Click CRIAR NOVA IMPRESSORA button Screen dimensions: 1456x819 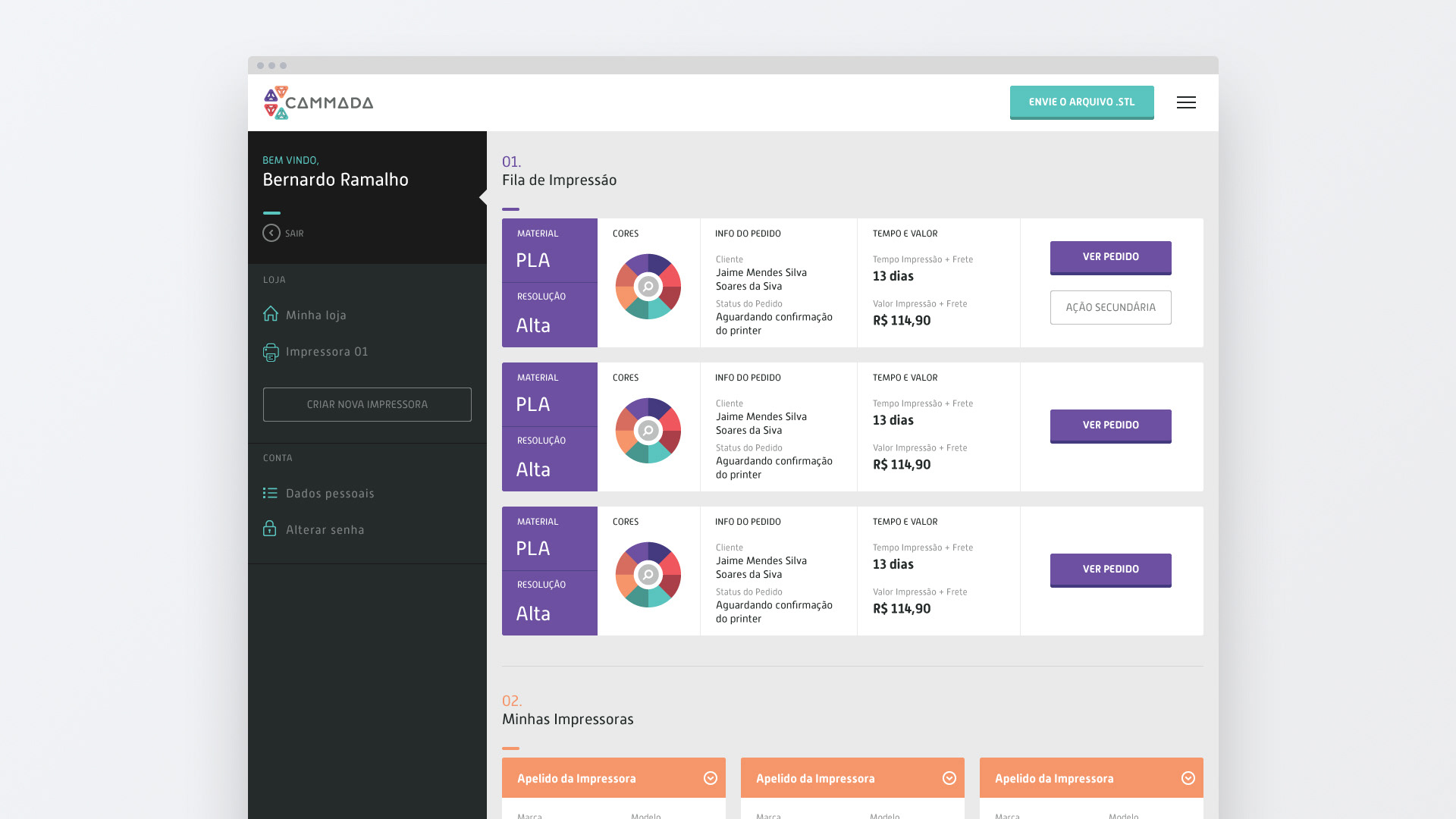(367, 404)
